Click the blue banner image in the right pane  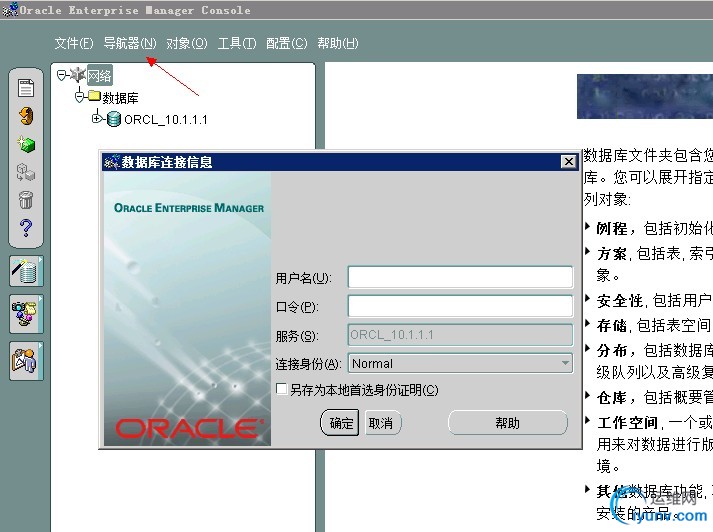coord(645,96)
